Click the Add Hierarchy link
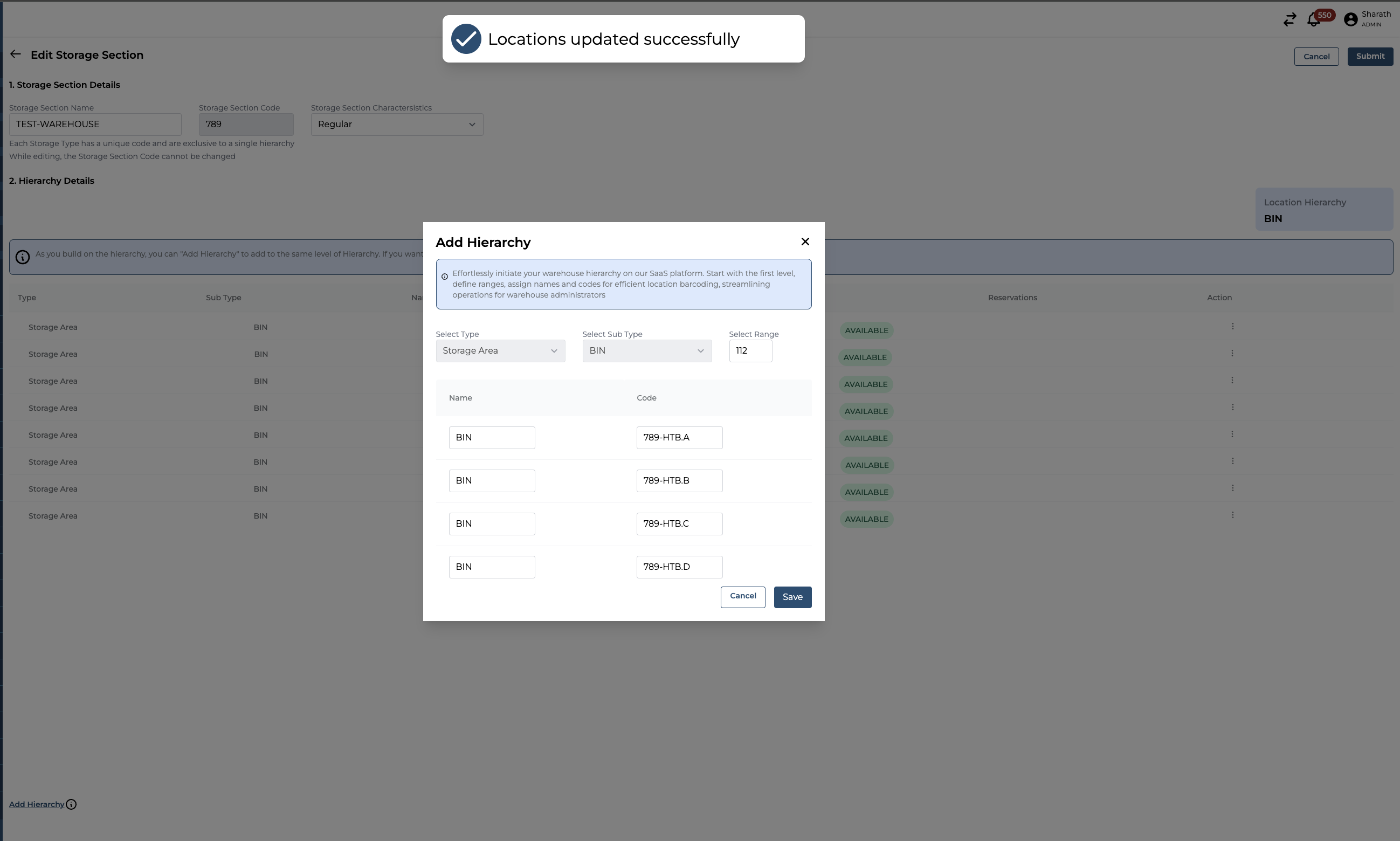Viewport: 1400px width, 841px height. pyautogui.click(x=37, y=804)
